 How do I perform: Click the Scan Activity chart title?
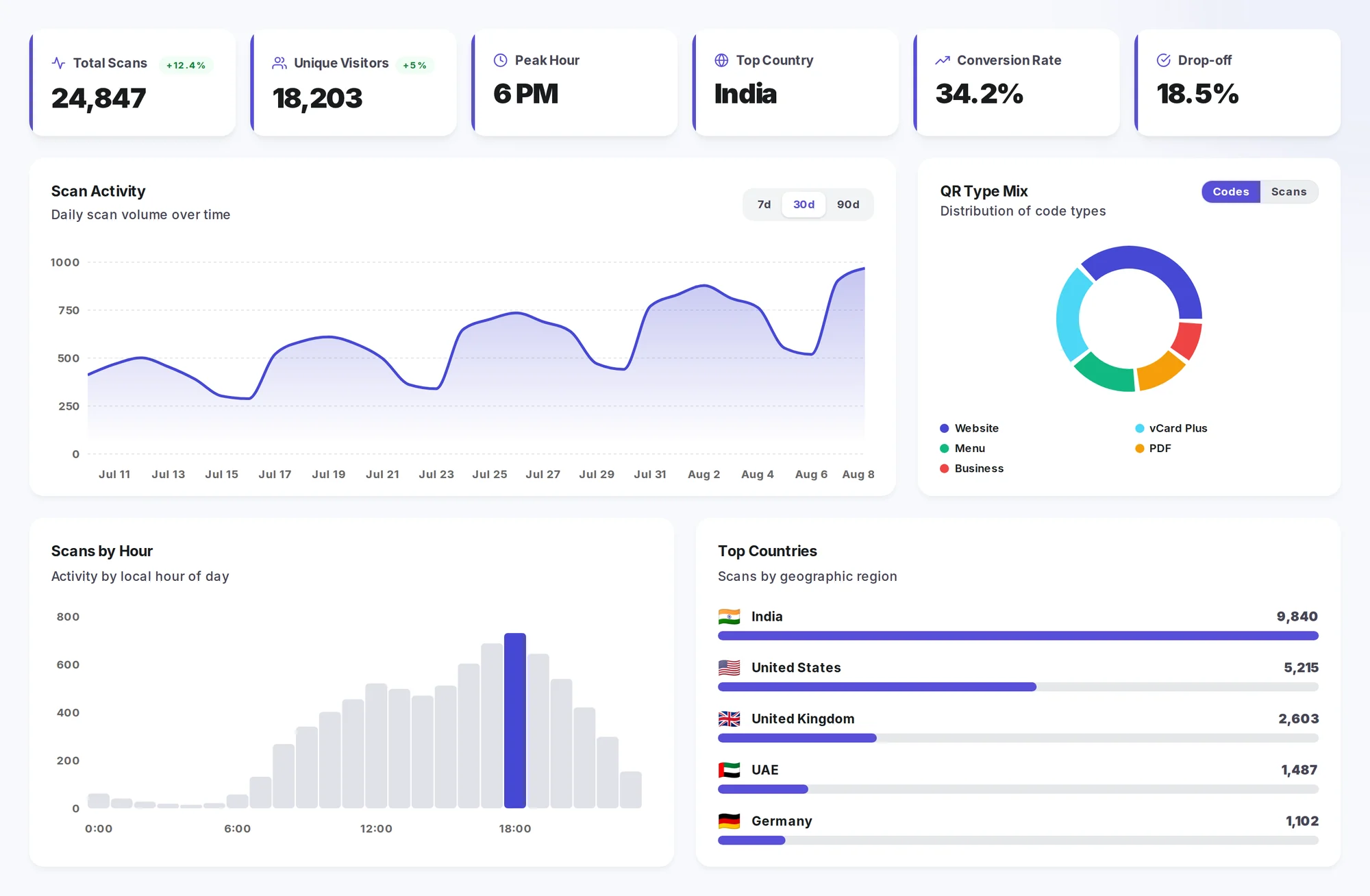[98, 191]
